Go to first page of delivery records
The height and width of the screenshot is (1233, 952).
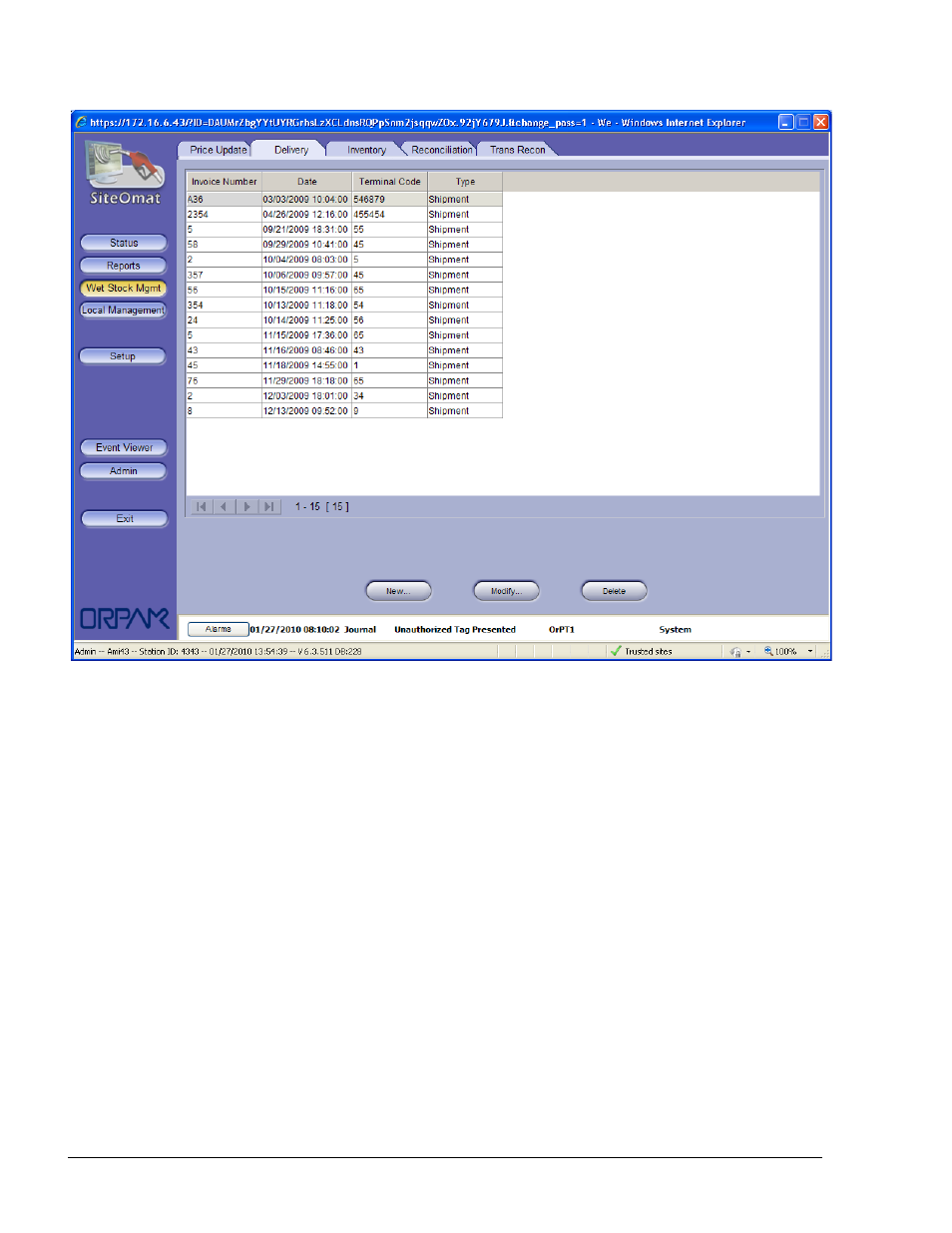tap(202, 507)
